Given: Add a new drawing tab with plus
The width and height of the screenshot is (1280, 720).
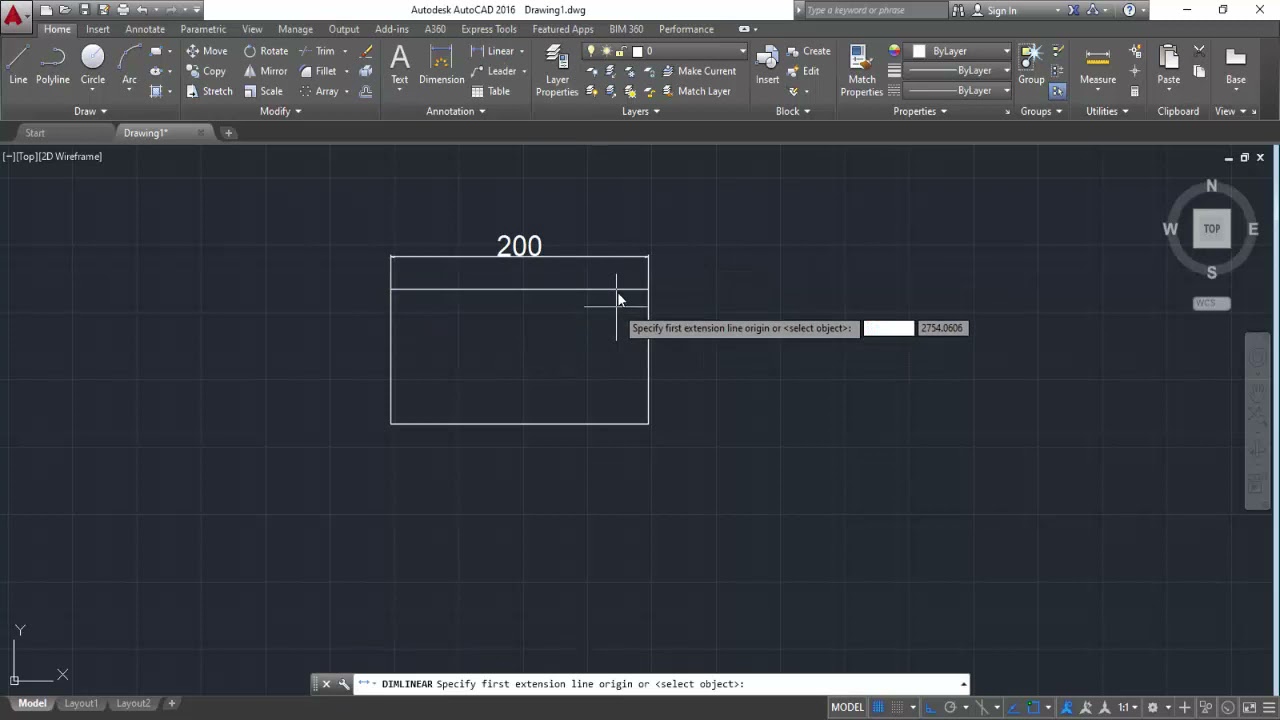Looking at the screenshot, I should 228,133.
